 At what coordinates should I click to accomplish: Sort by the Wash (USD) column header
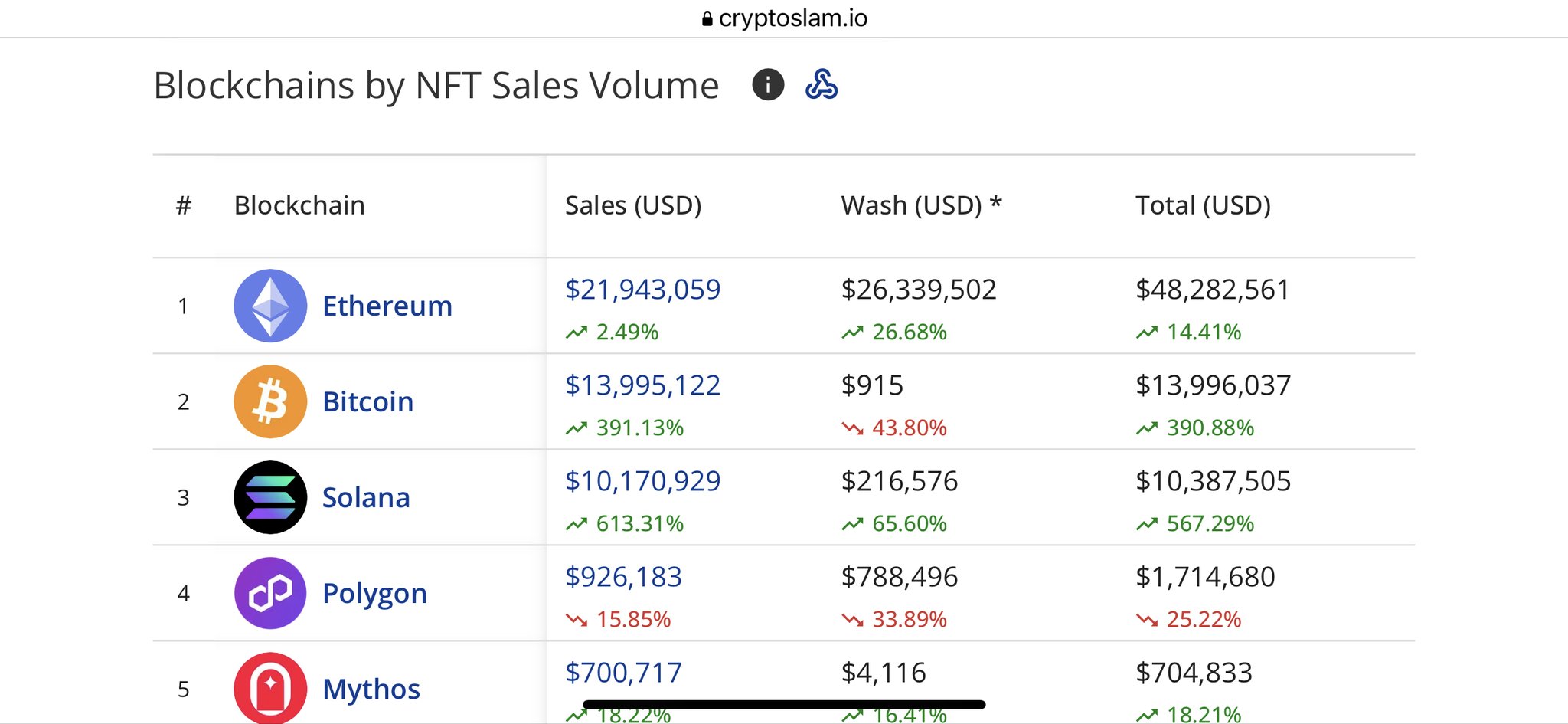click(922, 205)
